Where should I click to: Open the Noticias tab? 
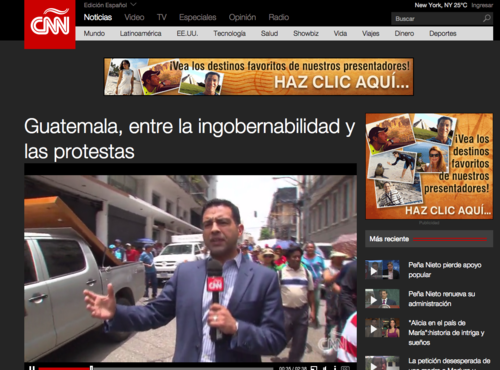pos(98,17)
